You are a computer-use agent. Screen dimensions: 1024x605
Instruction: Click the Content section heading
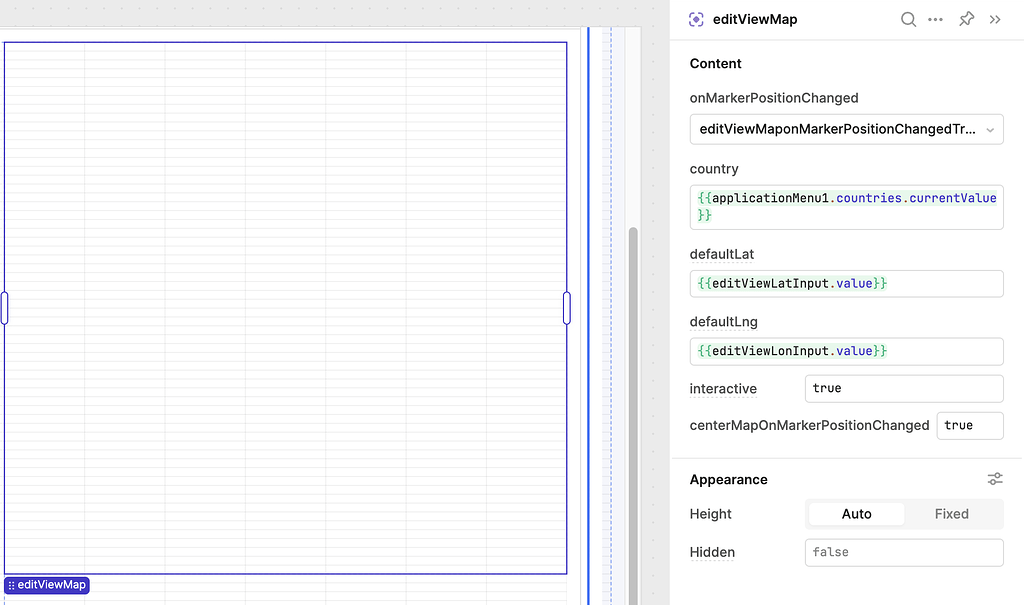point(715,63)
